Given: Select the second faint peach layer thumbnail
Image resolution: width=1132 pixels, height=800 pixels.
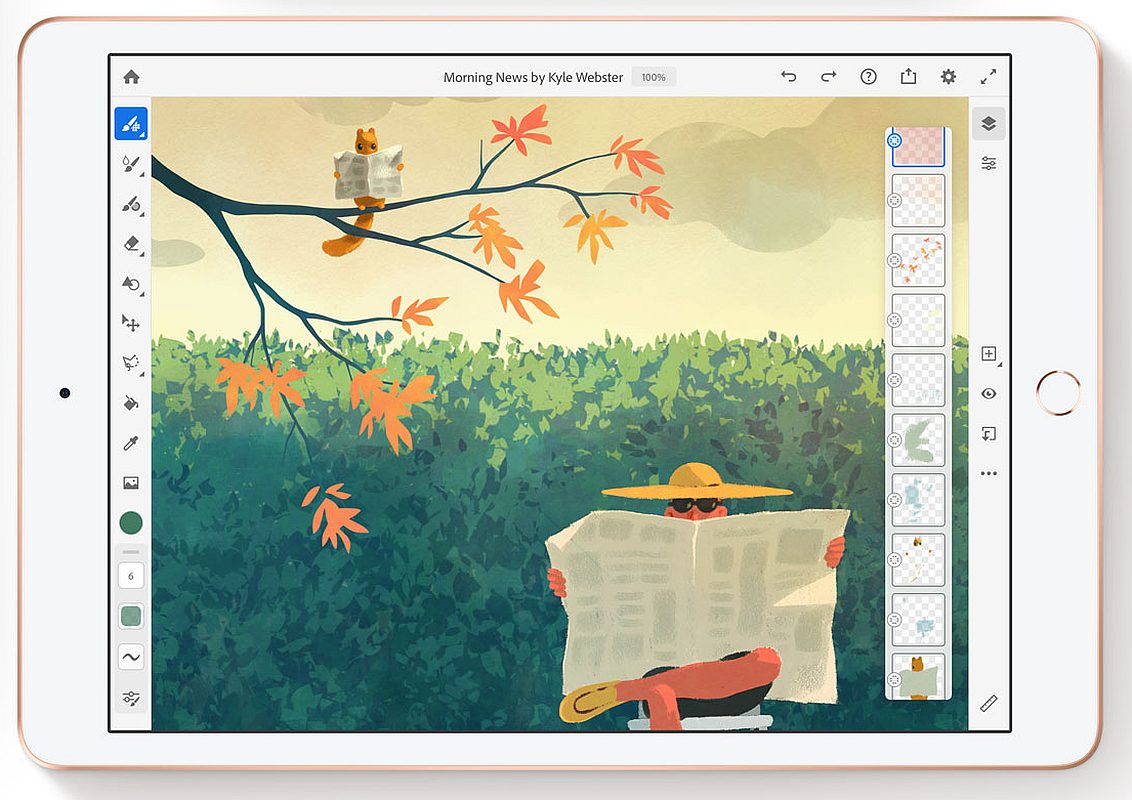Looking at the screenshot, I should point(918,200).
